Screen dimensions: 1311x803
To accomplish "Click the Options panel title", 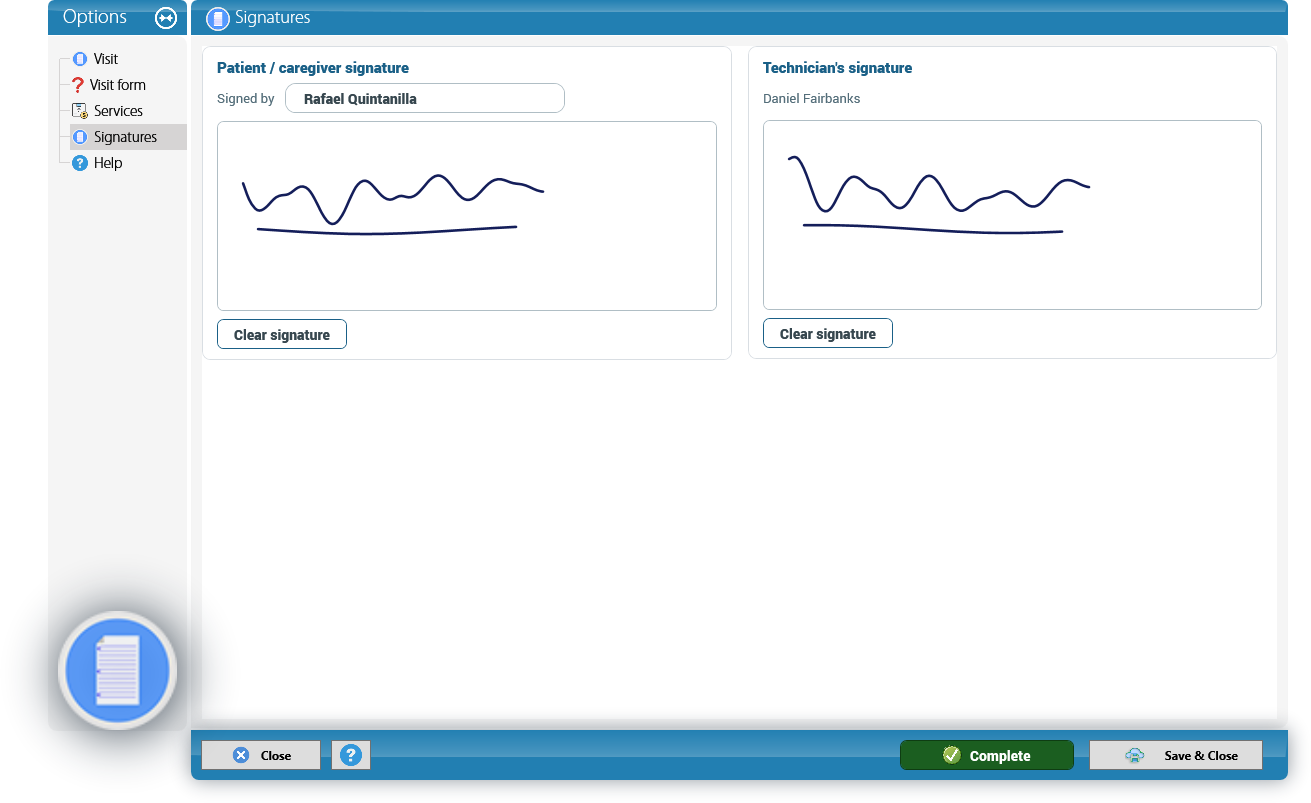I will coord(95,17).
